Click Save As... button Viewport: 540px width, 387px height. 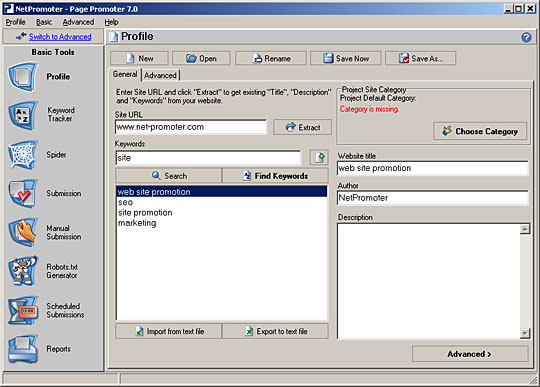[x=420, y=58]
